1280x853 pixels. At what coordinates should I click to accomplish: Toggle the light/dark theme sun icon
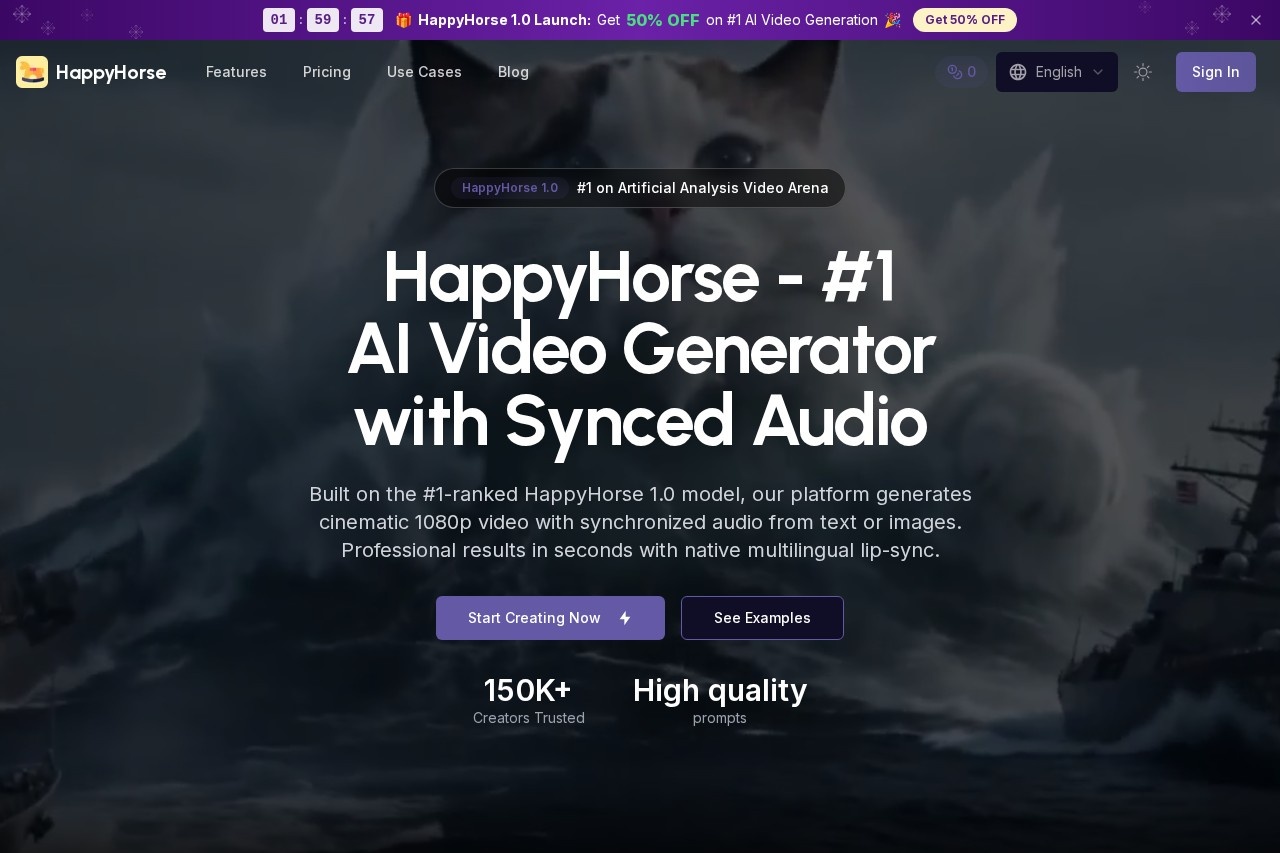pyautogui.click(x=1143, y=72)
